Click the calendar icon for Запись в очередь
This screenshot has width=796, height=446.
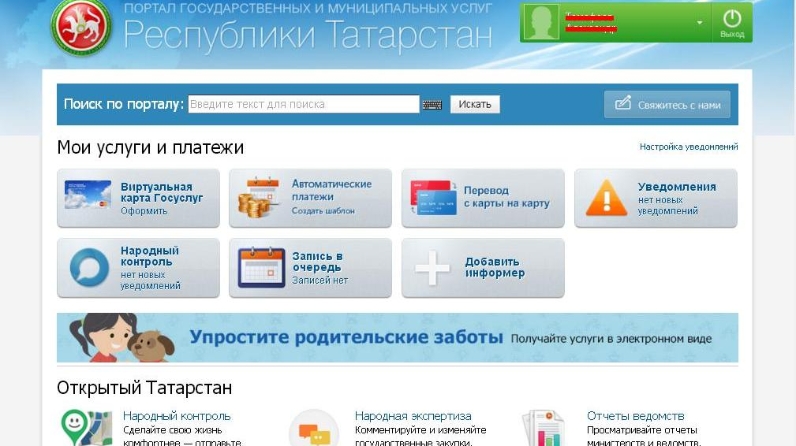coord(261,268)
